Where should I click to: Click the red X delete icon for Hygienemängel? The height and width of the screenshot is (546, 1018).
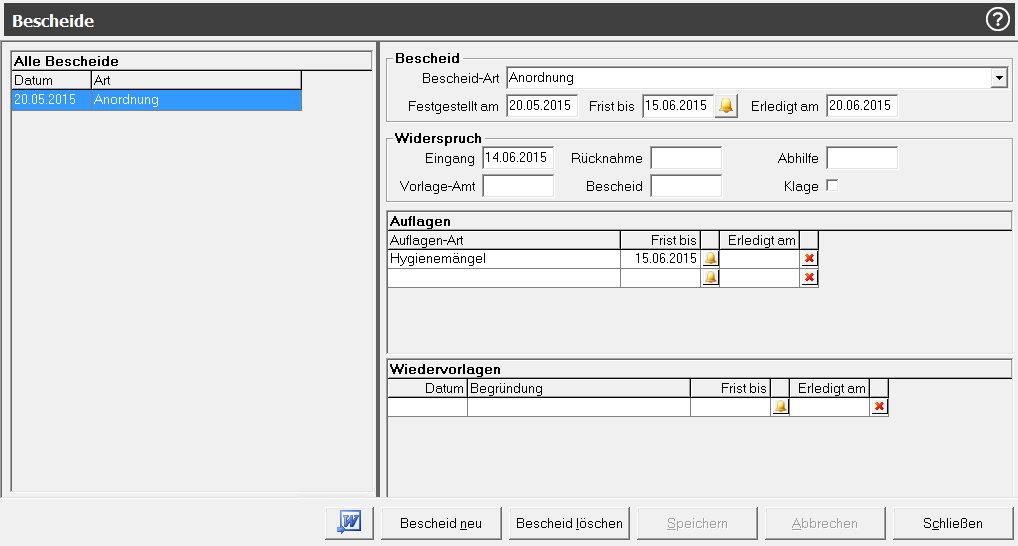(x=809, y=259)
